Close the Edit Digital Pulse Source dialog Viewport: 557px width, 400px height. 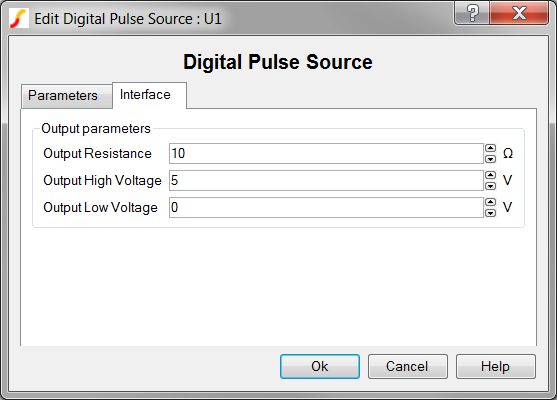(519, 13)
